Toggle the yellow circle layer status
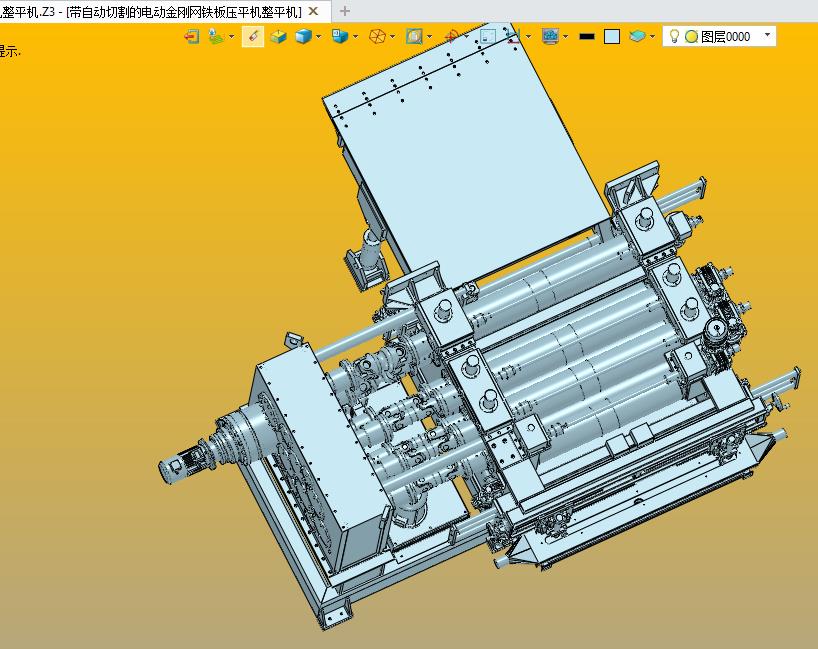 [x=692, y=37]
